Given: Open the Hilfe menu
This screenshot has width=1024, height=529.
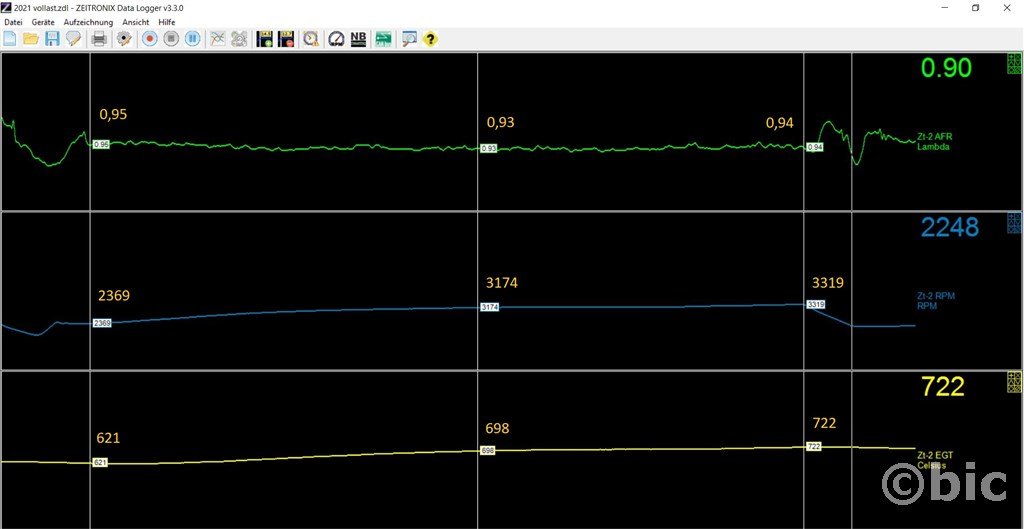Looking at the screenshot, I should click(x=167, y=21).
